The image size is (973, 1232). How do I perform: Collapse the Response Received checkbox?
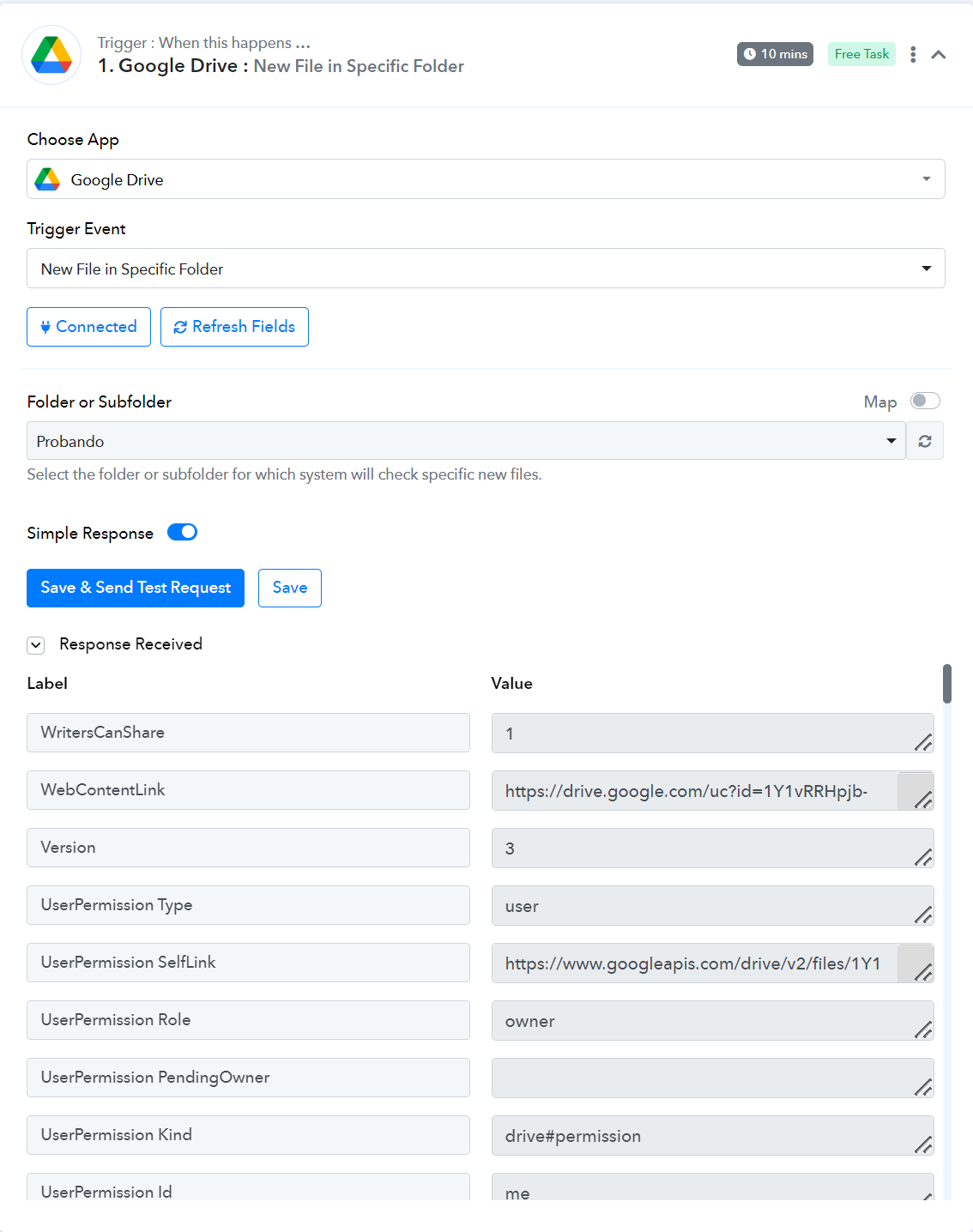[x=36, y=645]
